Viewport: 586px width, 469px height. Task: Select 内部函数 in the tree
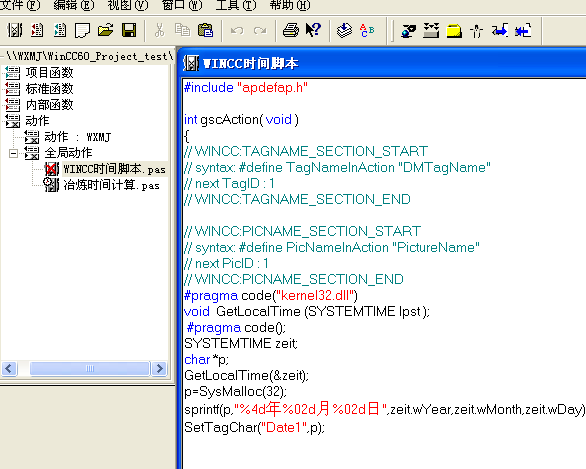tap(49, 105)
